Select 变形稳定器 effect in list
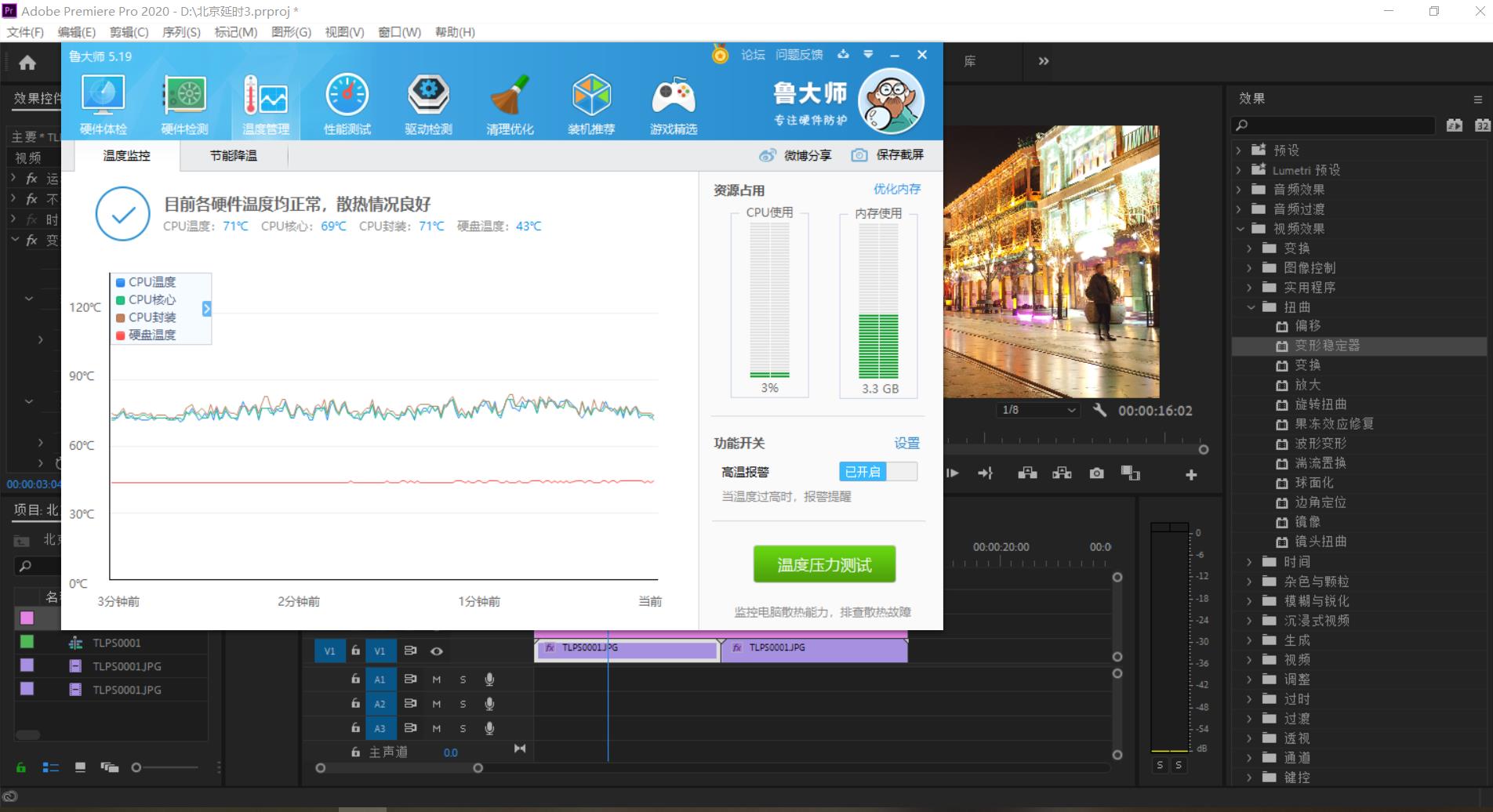 (1359, 346)
